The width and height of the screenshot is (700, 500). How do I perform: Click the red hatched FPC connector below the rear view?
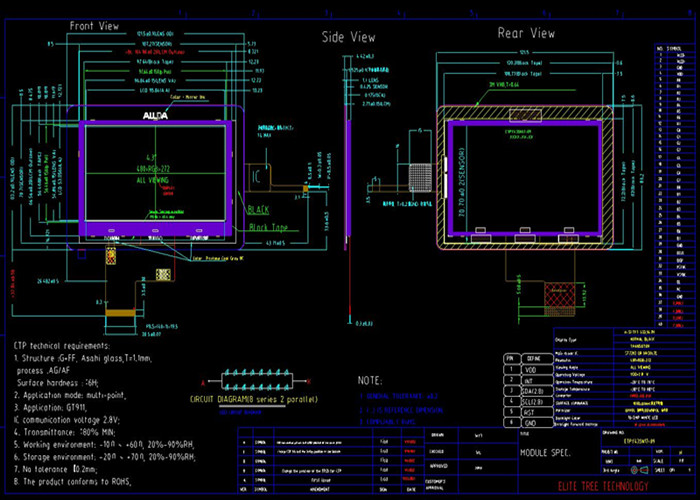[x=564, y=294]
